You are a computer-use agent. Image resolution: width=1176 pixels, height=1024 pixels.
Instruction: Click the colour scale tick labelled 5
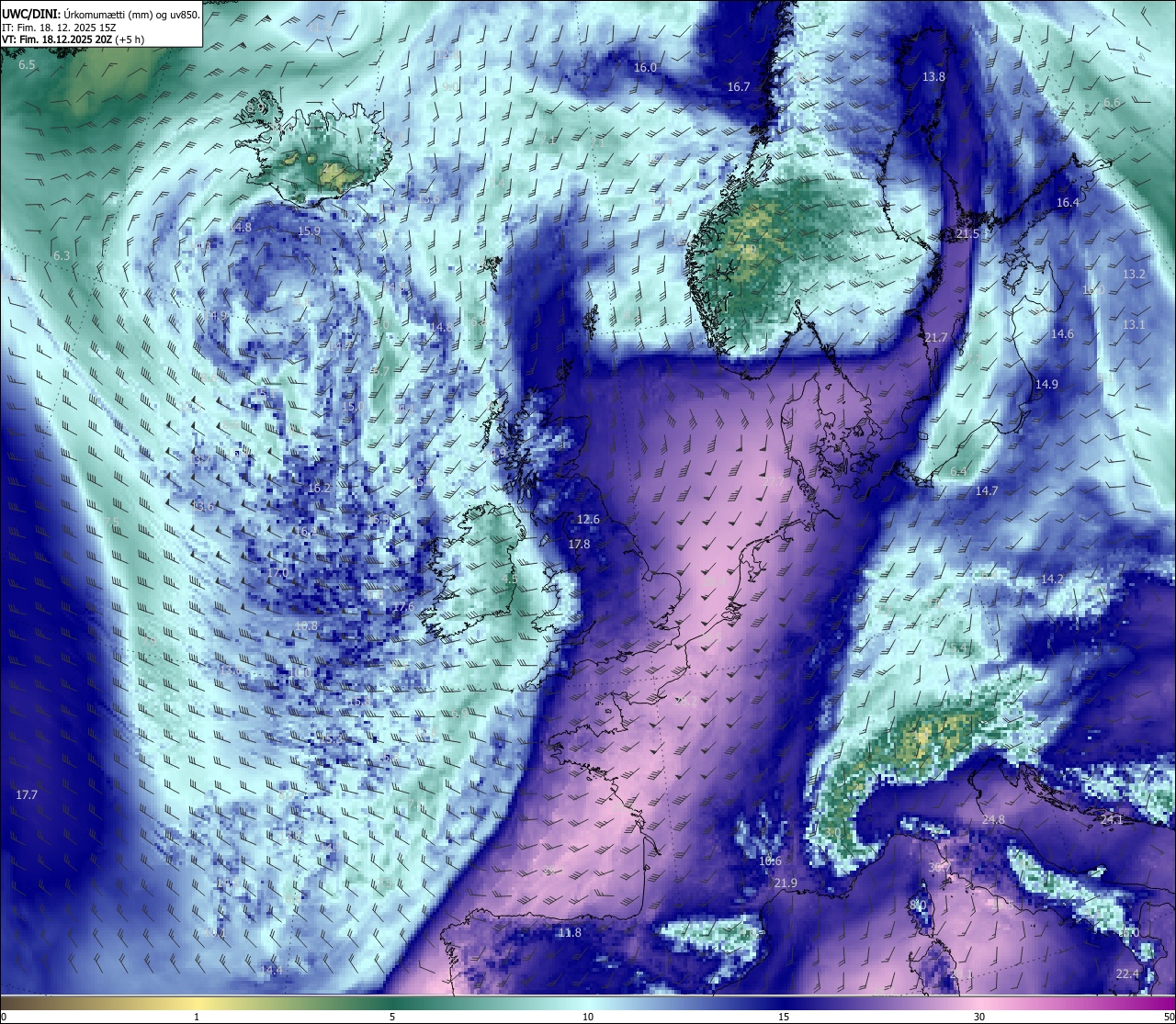pyautogui.click(x=392, y=1017)
